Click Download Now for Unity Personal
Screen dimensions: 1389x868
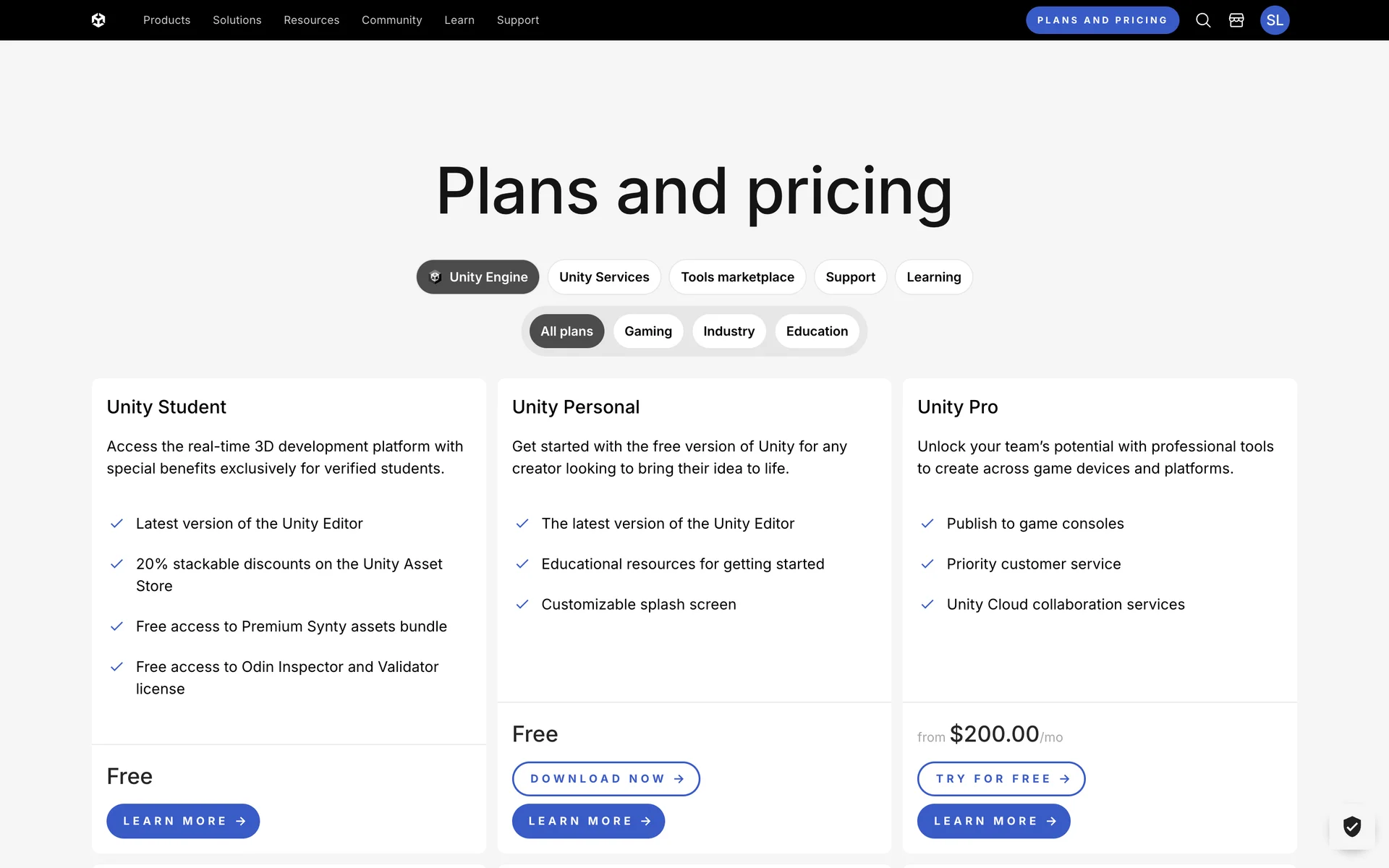pos(606,779)
